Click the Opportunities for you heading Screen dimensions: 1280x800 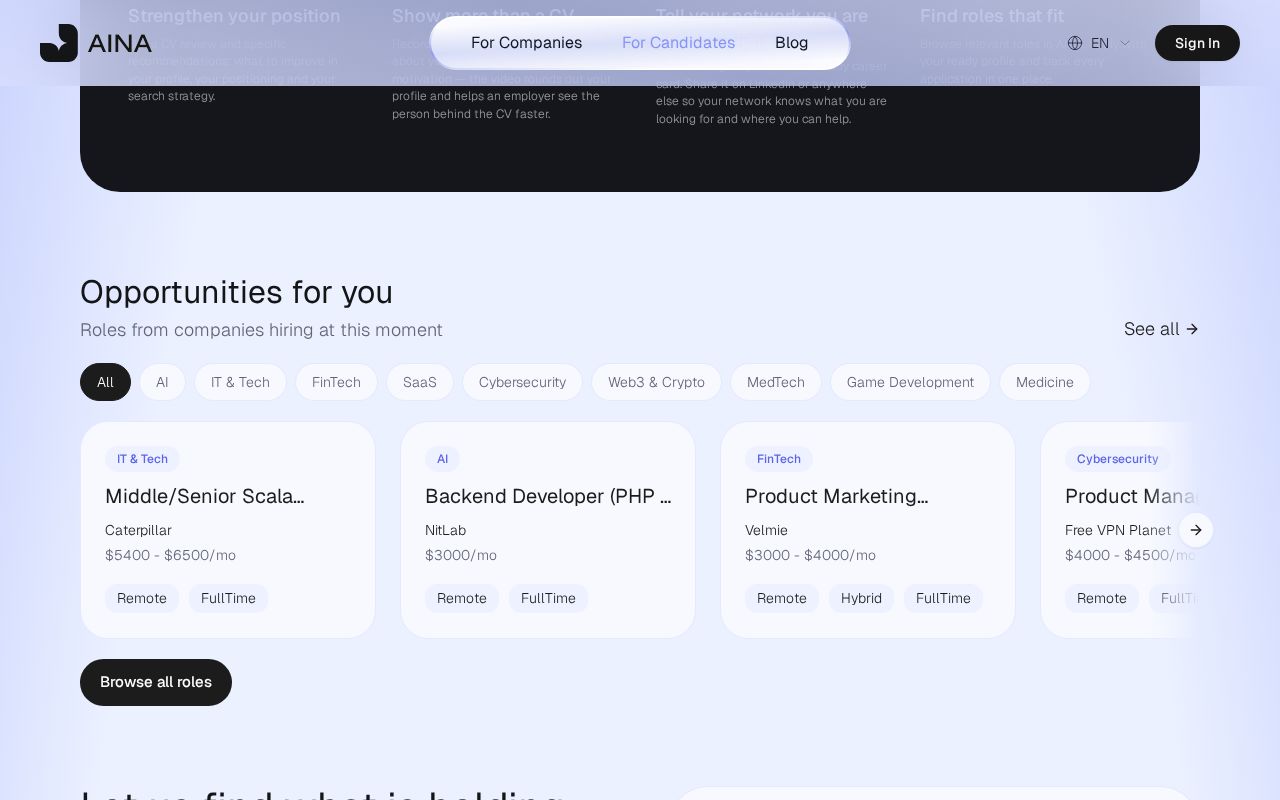click(x=236, y=292)
